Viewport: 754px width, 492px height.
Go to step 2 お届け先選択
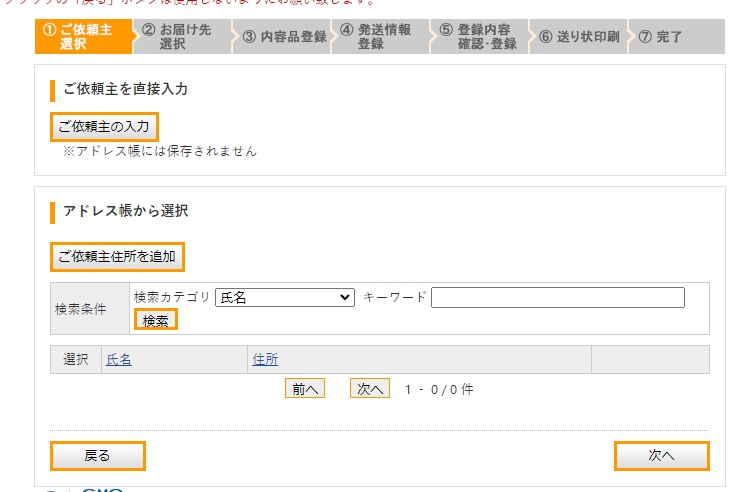point(179,37)
